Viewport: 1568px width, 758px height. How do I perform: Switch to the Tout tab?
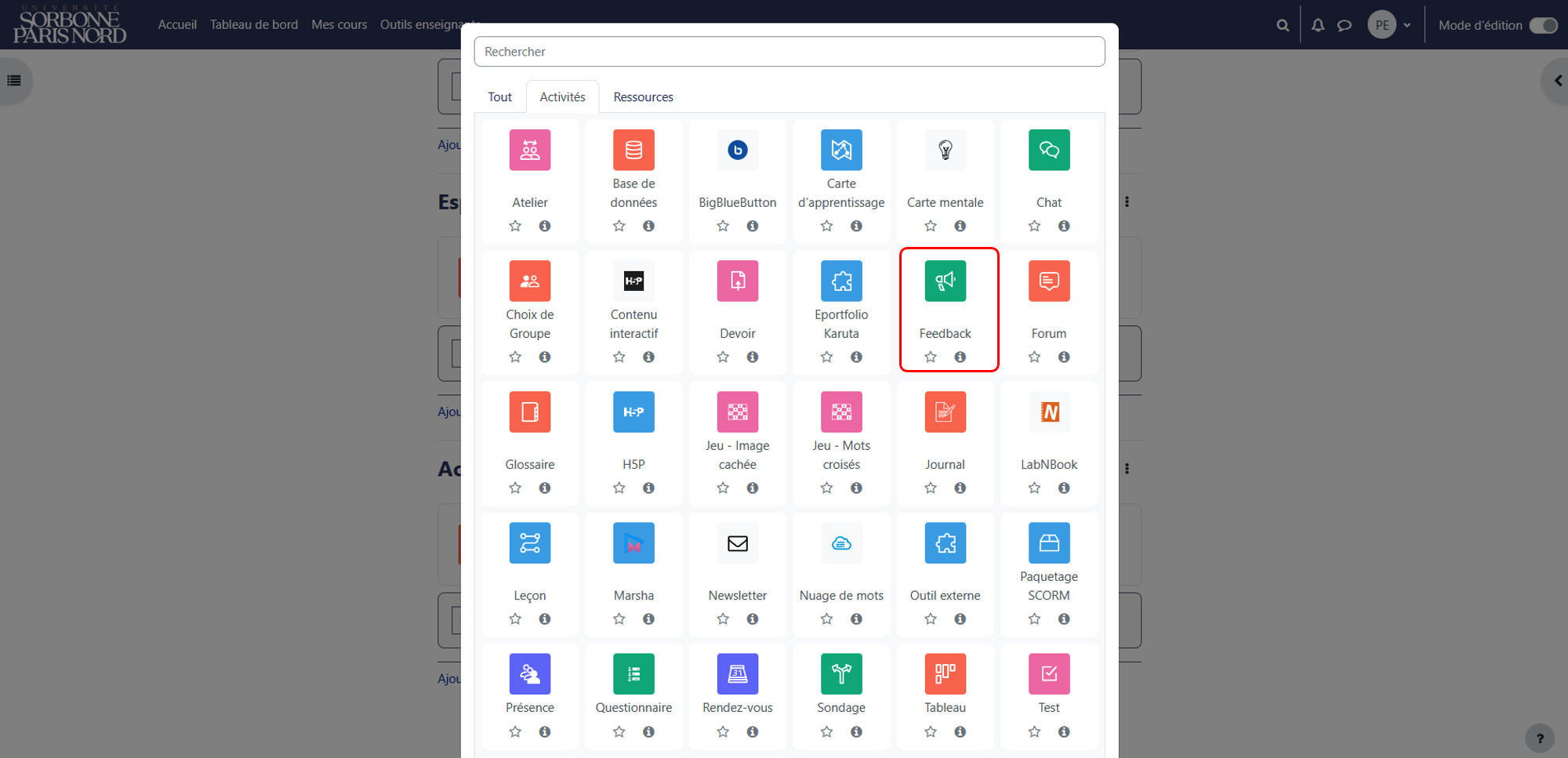coord(499,96)
